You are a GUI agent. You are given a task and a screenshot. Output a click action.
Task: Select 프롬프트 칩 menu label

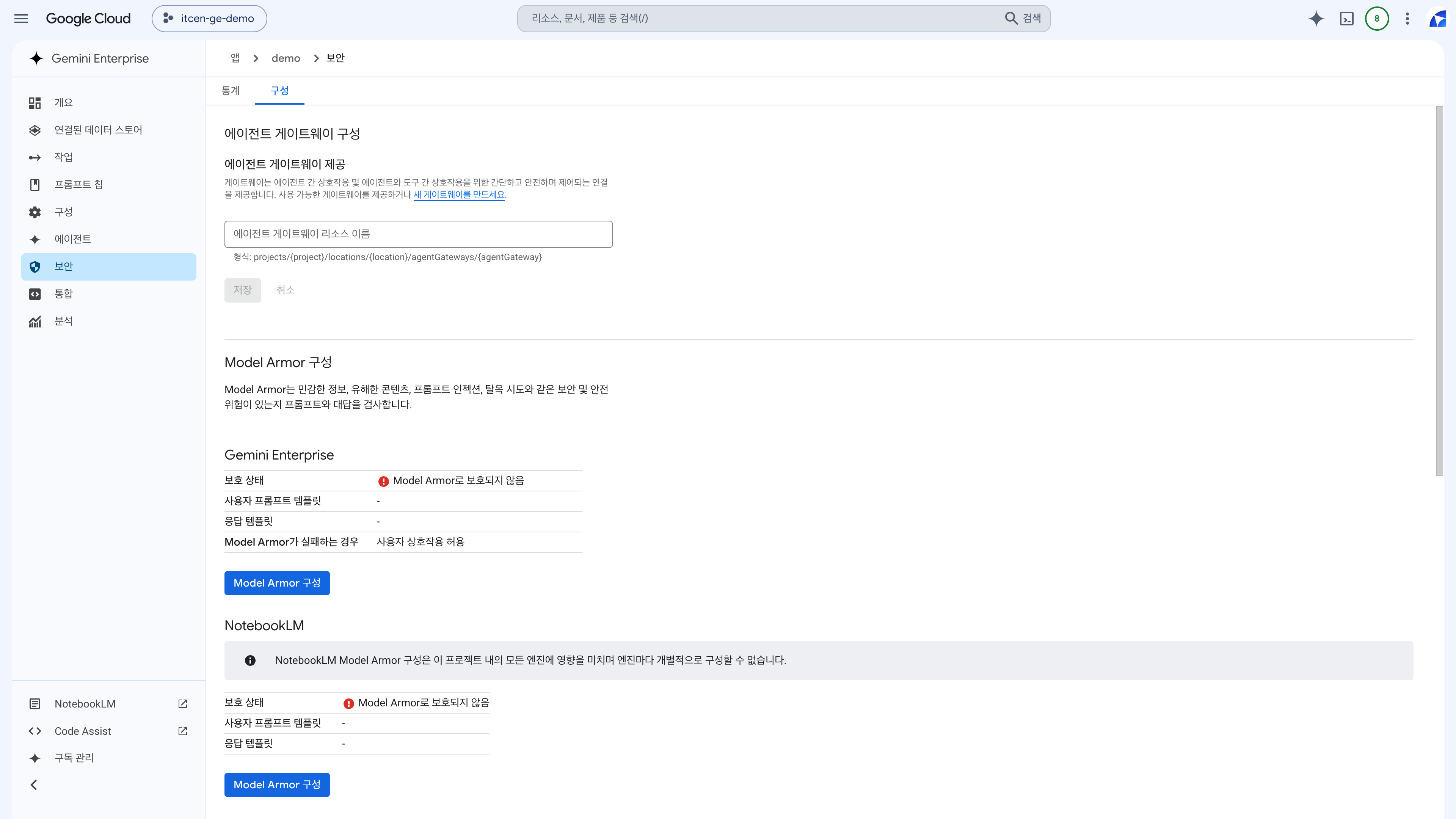click(78, 185)
